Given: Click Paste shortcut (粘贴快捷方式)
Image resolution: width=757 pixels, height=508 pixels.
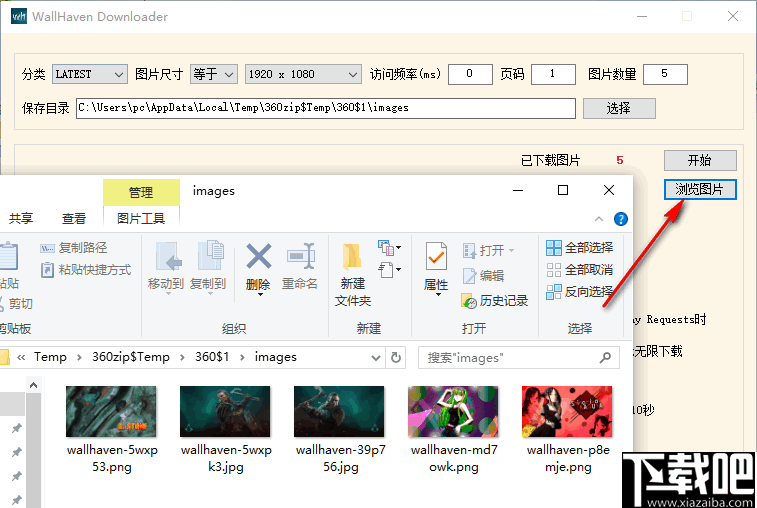Looking at the screenshot, I should coord(86,269).
